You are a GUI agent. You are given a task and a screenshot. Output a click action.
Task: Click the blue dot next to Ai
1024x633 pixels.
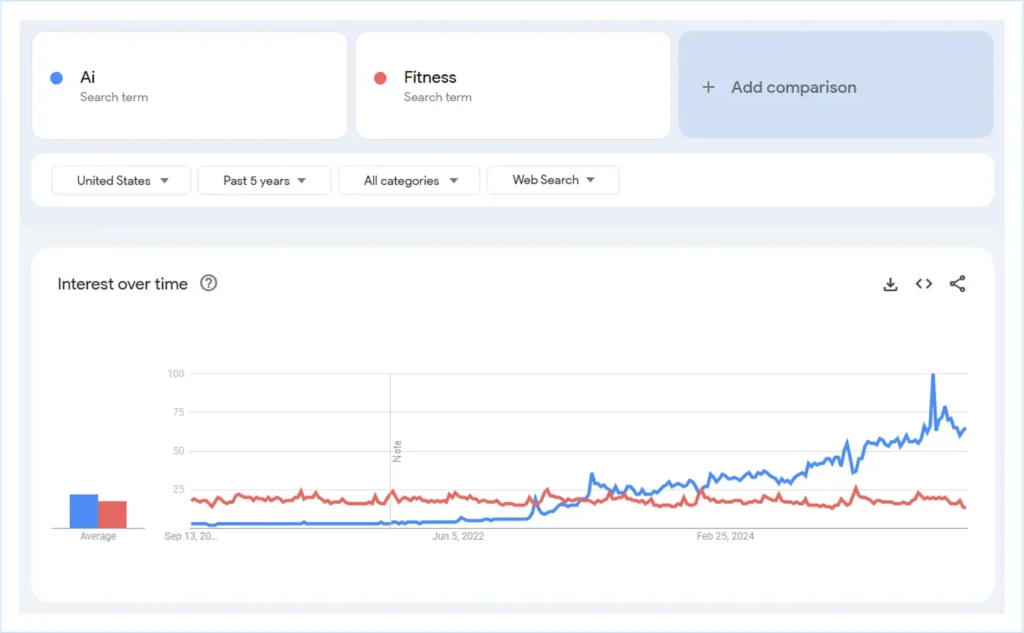pos(58,77)
